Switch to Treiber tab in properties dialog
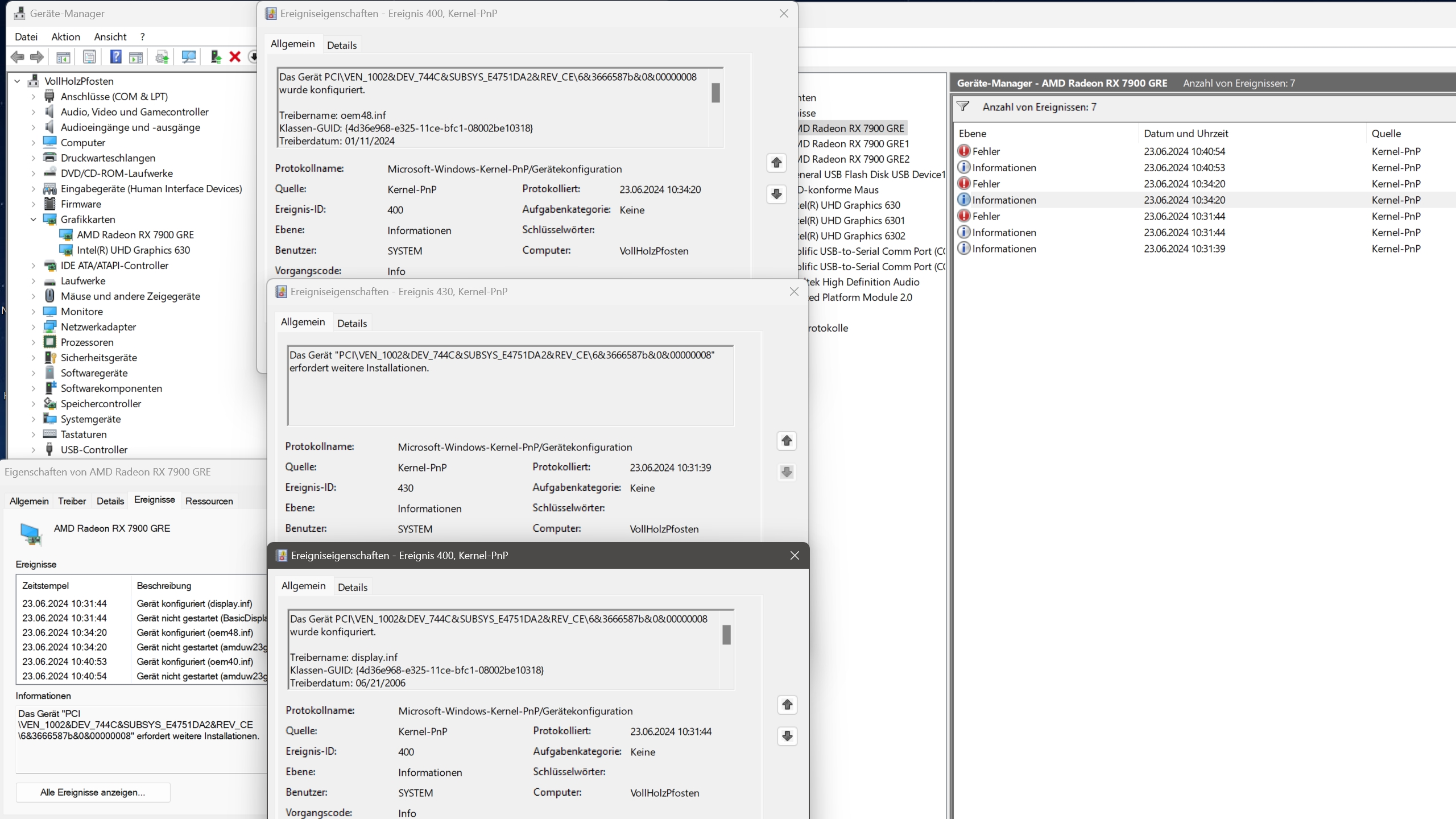Image resolution: width=1456 pixels, height=819 pixels. [72, 501]
